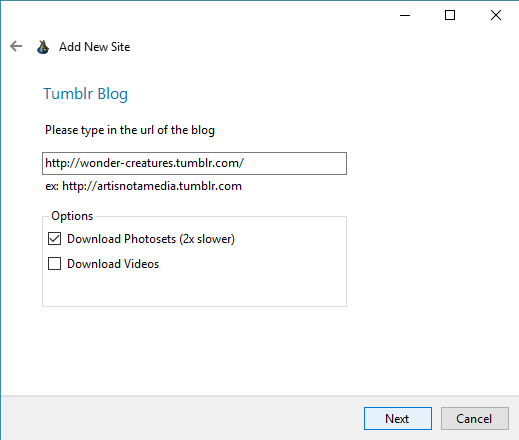Go back using the arrow icon
This screenshot has width=519, height=440.
tap(16, 46)
